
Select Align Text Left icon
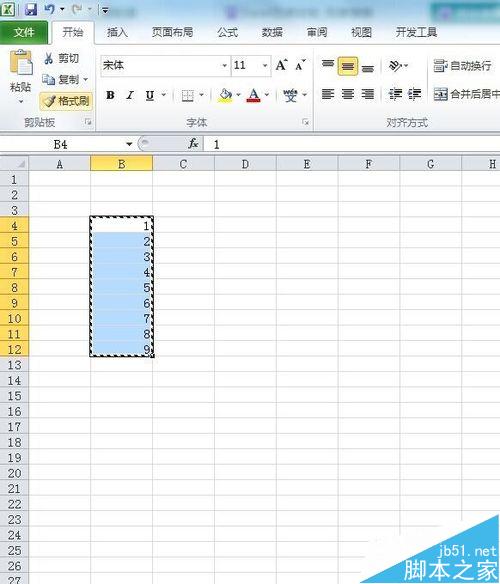pos(328,95)
